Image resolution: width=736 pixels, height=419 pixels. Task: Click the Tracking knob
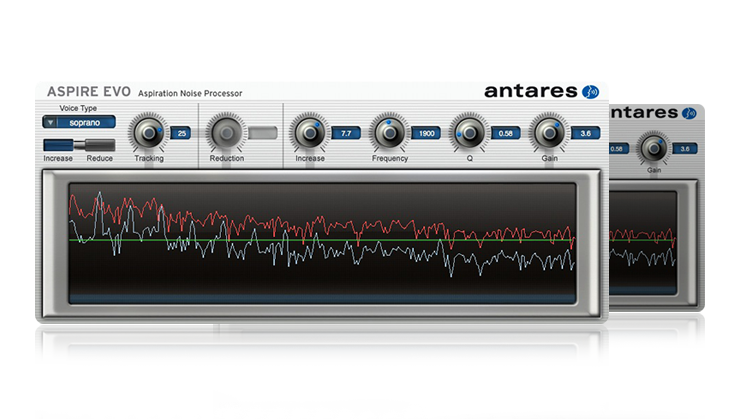coord(148,133)
